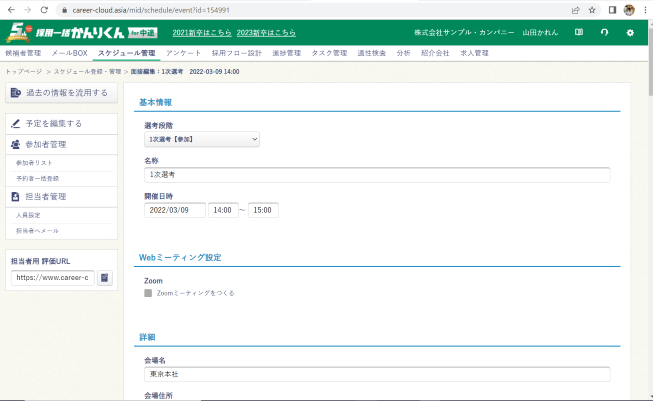Reload the page with the browser refresh icon
Image resolution: width=653 pixels, height=401 pixels.
tap(44, 9)
